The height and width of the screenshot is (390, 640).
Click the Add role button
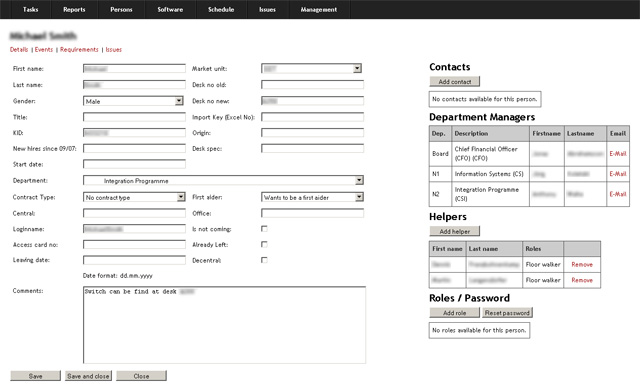click(x=455, y=313)
